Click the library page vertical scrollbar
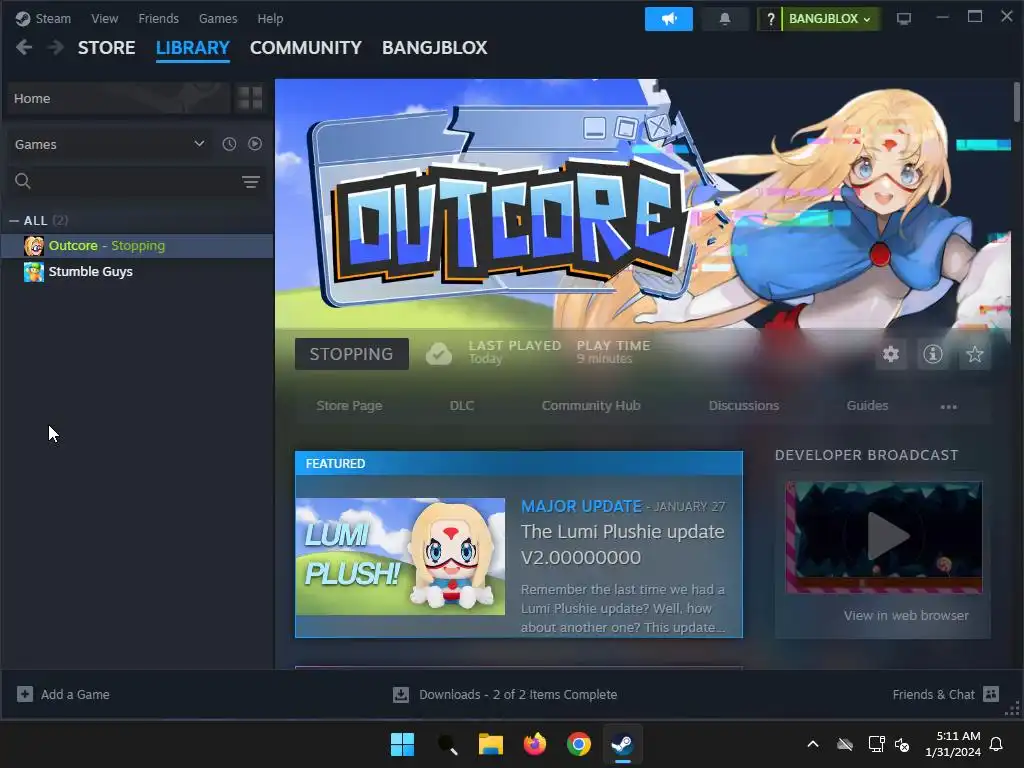Image resolution: width=1024 pixels, height=768 pixels. (x=1017, y=102)
